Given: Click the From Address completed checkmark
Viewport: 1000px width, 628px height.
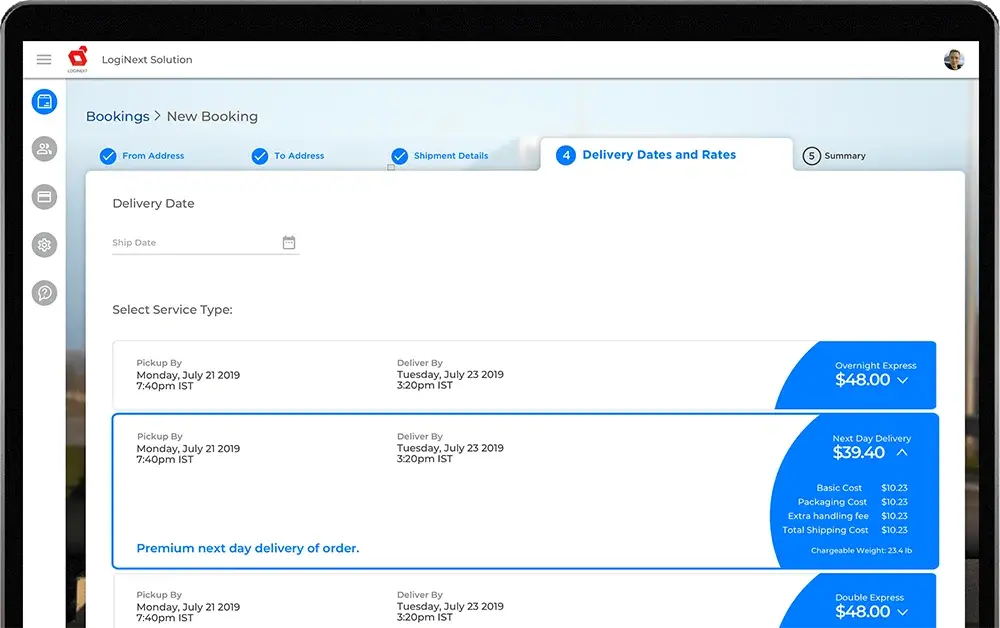Looking at the screenshot, I should pyautogui.click(x=108, y=156).
